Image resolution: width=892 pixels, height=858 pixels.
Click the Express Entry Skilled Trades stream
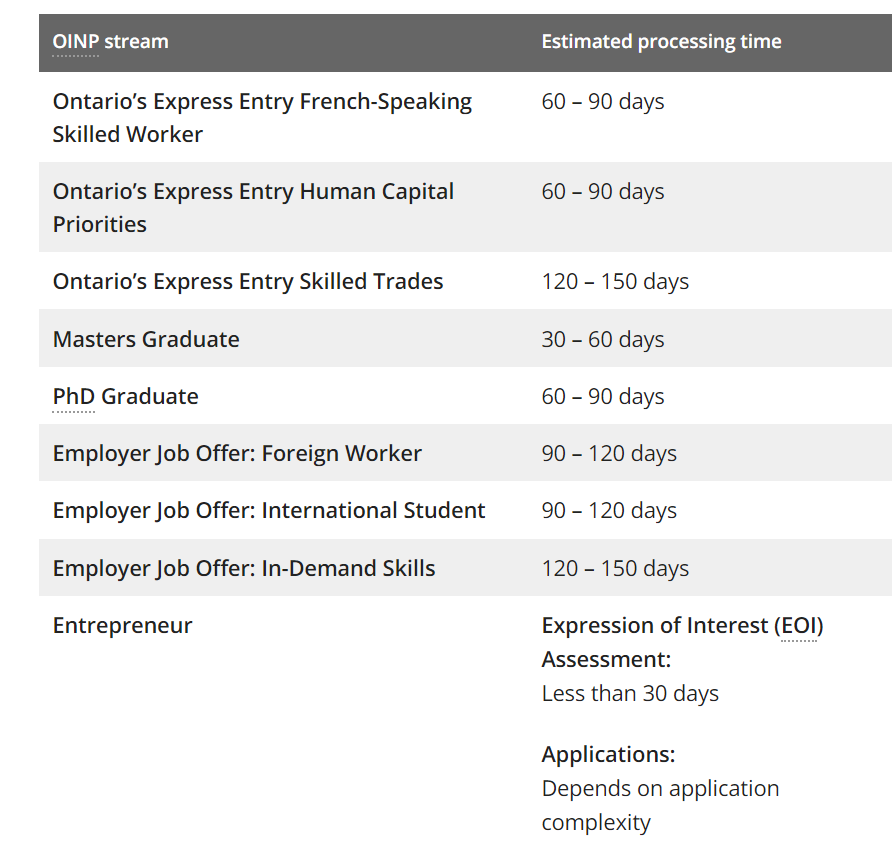coord(248,282)
